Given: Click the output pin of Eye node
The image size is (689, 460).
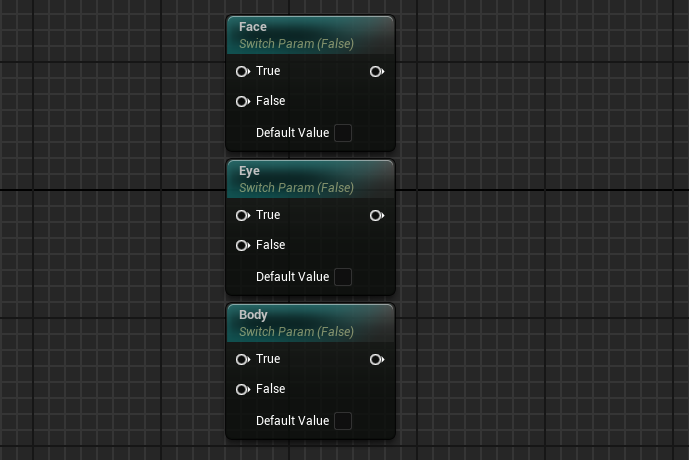Looking at the screenshot, I should pos(376,216).
